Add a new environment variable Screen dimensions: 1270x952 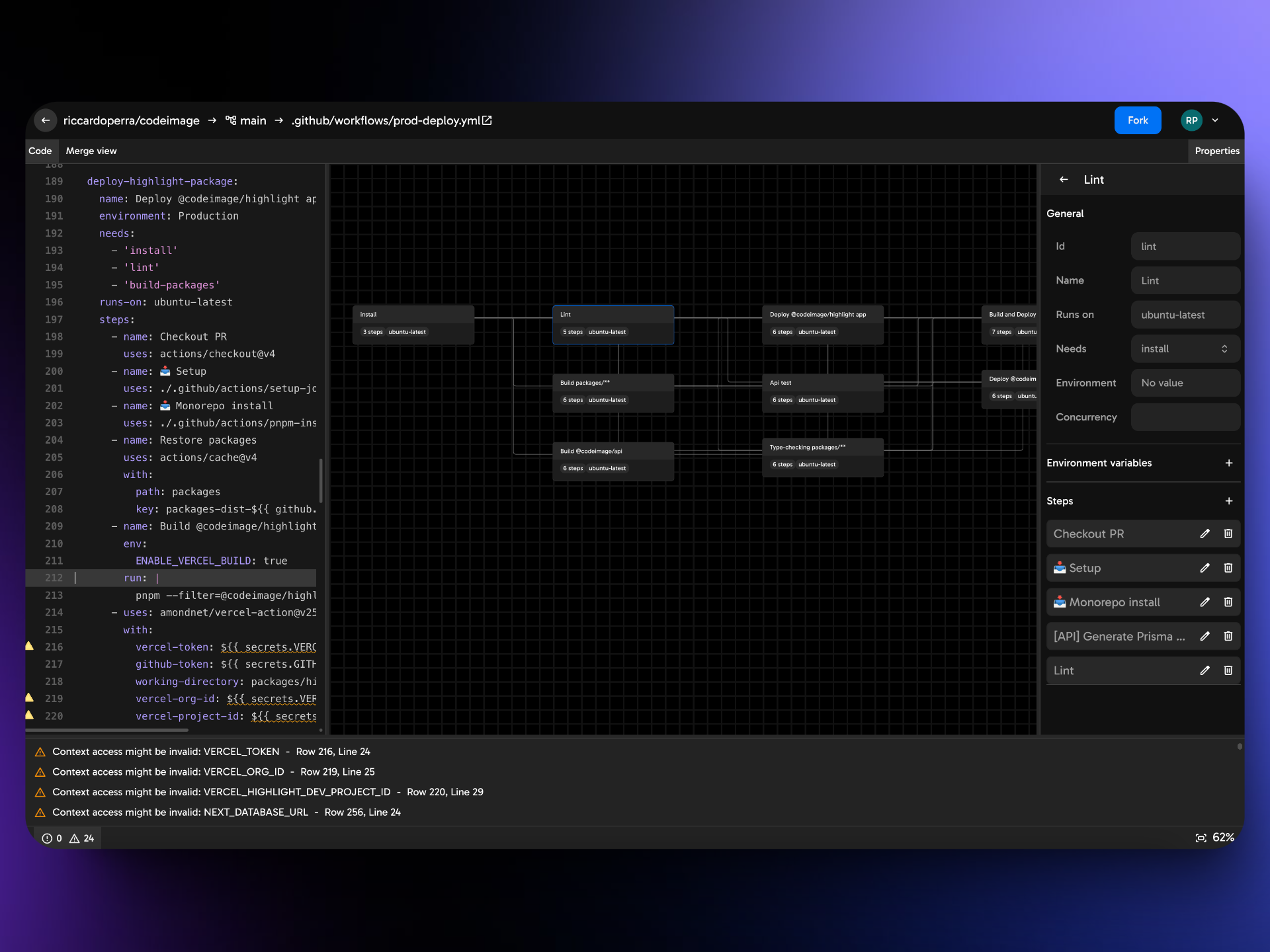(1229, 463)
